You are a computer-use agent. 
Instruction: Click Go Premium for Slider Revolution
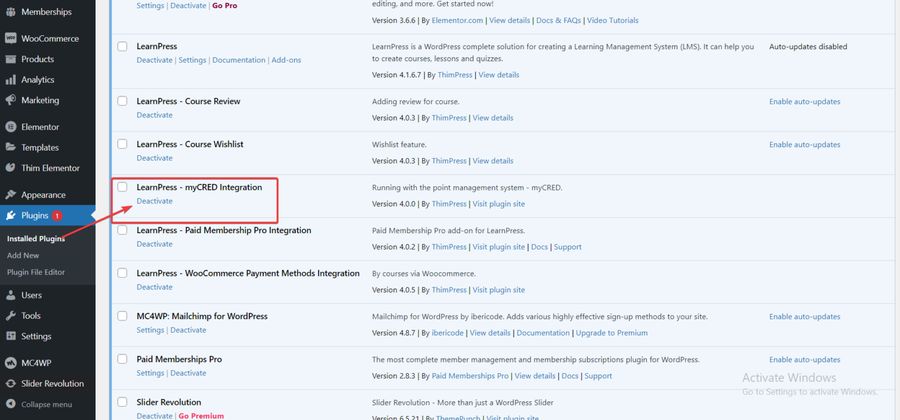point(201,415)
